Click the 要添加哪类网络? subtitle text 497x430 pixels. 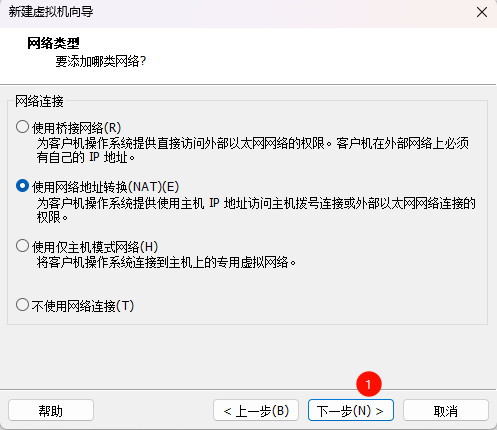coord(101,61)
